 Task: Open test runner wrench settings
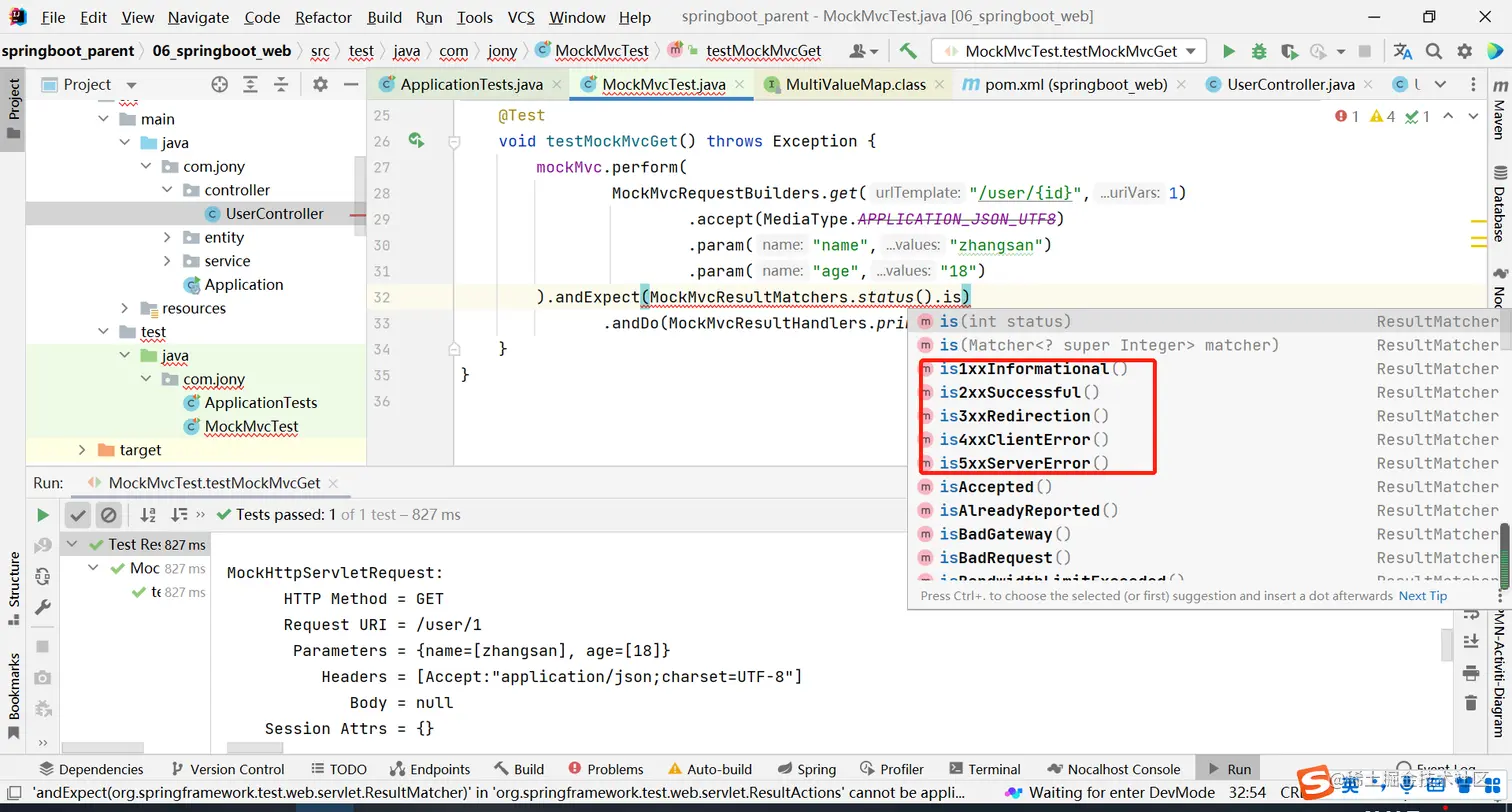point(42,607)
